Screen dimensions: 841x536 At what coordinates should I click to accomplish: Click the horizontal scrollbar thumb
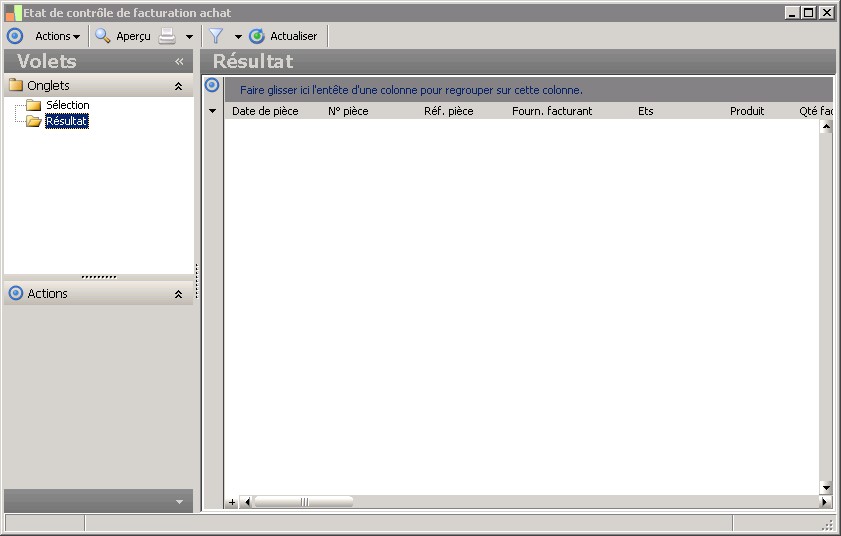pos(304,502)
